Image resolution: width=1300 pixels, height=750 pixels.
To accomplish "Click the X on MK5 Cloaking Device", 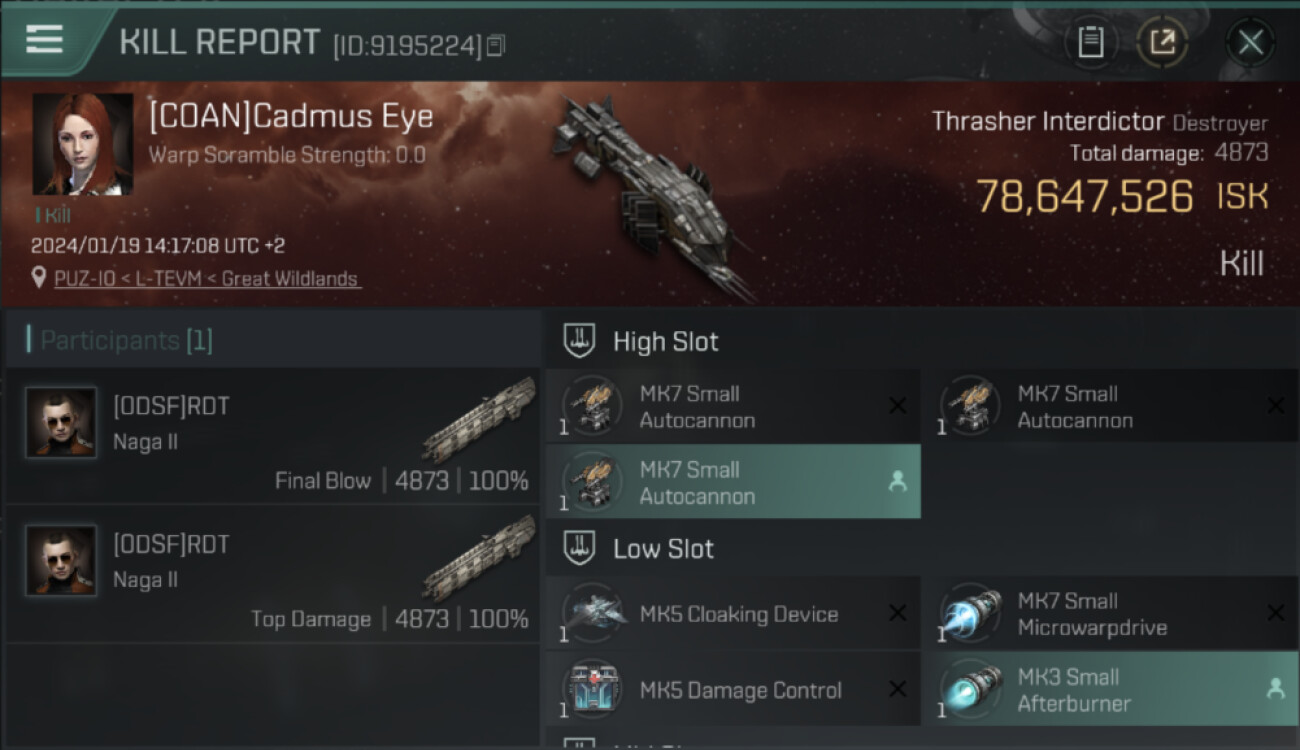I will pyautogui.click(x=897, y=613).
